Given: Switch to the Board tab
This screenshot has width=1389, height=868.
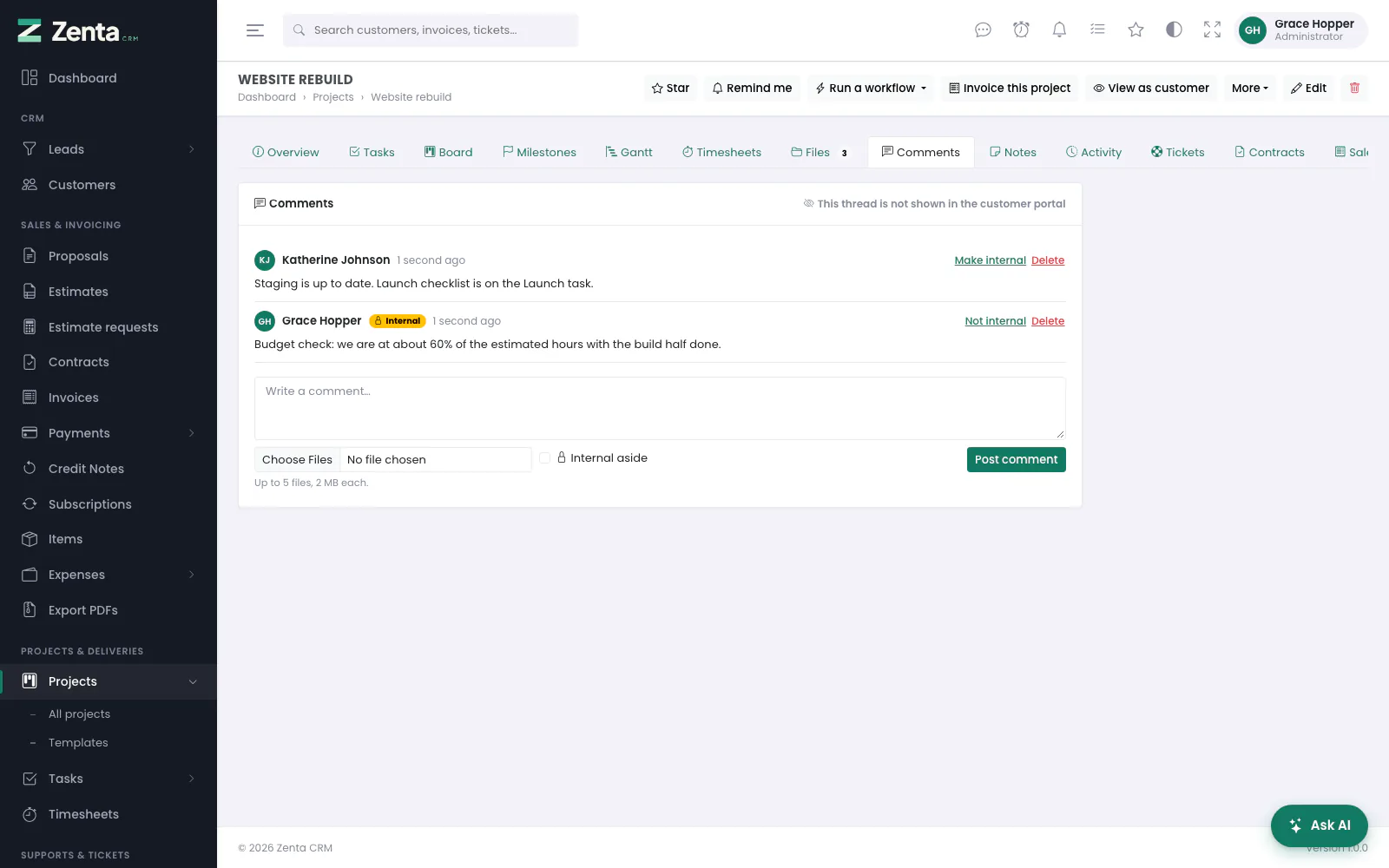Looking at the screenshot, I should pos(448,152).
